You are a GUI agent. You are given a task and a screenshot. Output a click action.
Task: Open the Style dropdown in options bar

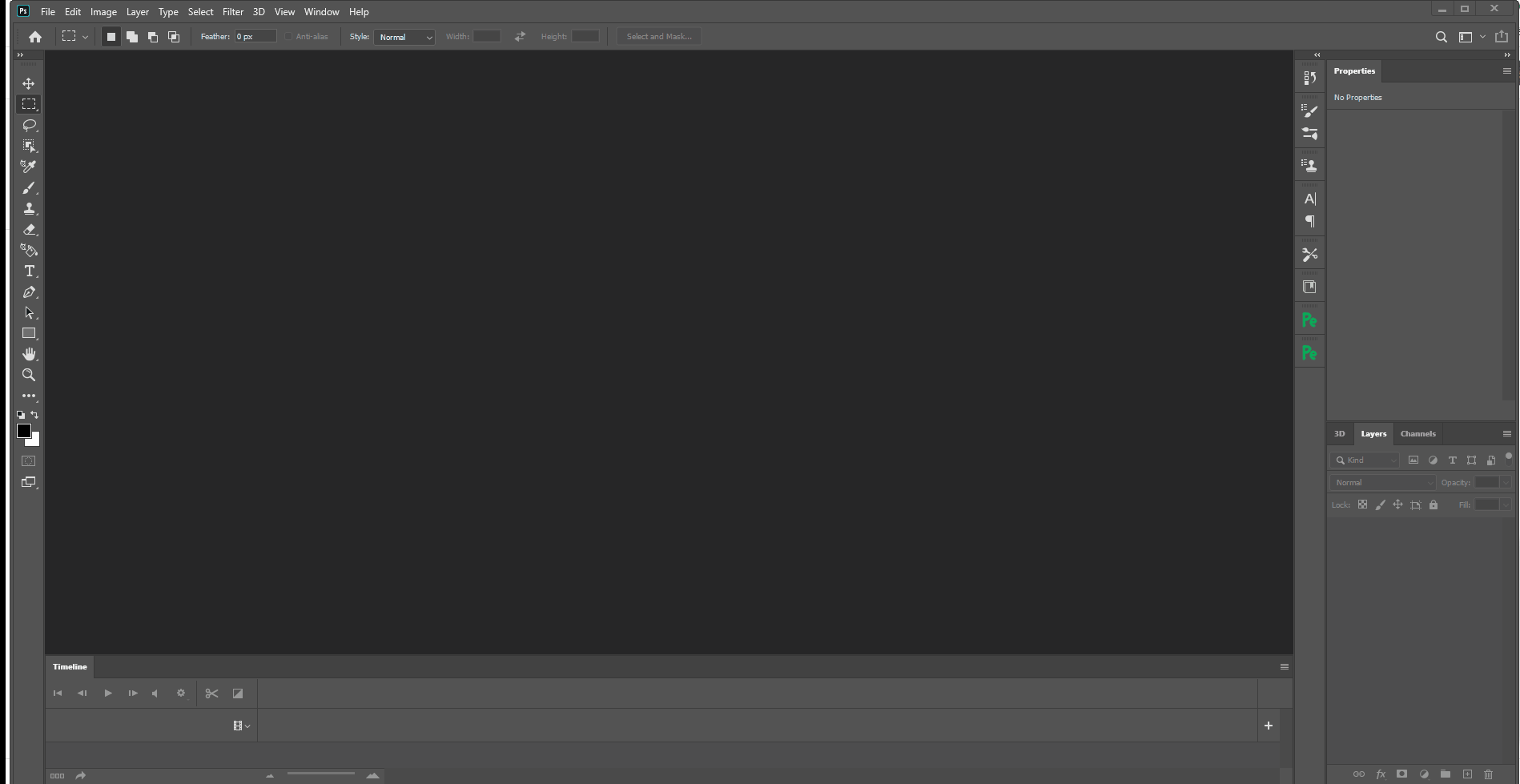coord(404,37)
